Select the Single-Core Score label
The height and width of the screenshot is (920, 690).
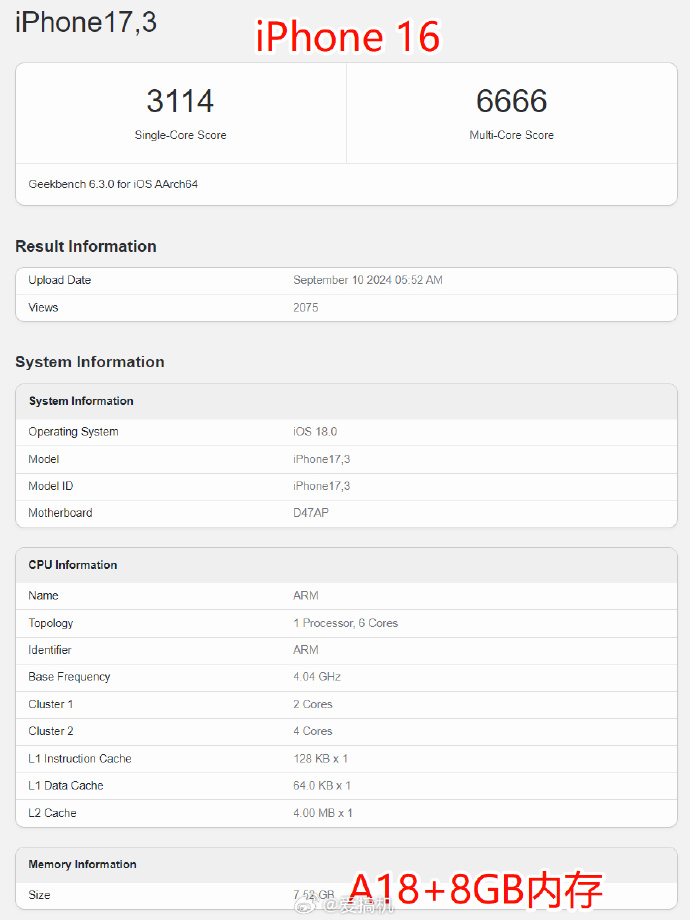(180, 135)
